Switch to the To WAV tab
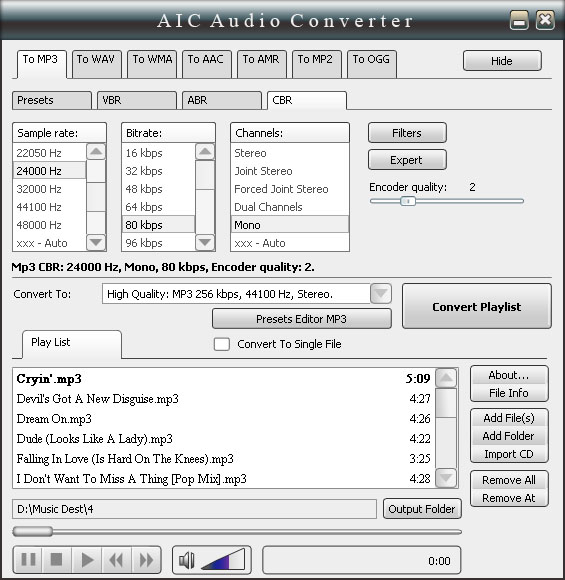 tap(96, 64)
